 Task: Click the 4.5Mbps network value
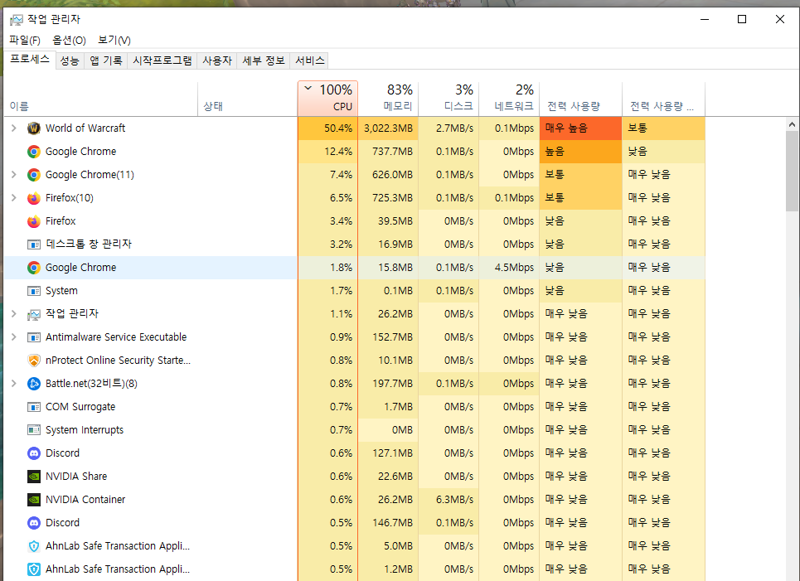pyautogui.click(x=514, y=267)
